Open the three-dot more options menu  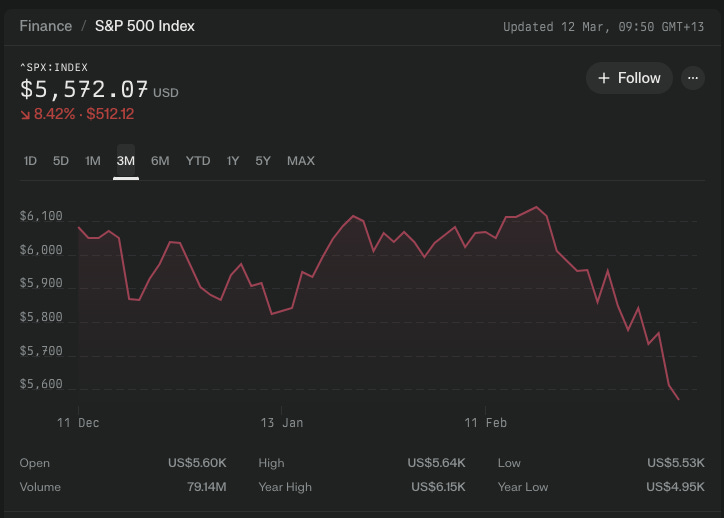(693, 78)
